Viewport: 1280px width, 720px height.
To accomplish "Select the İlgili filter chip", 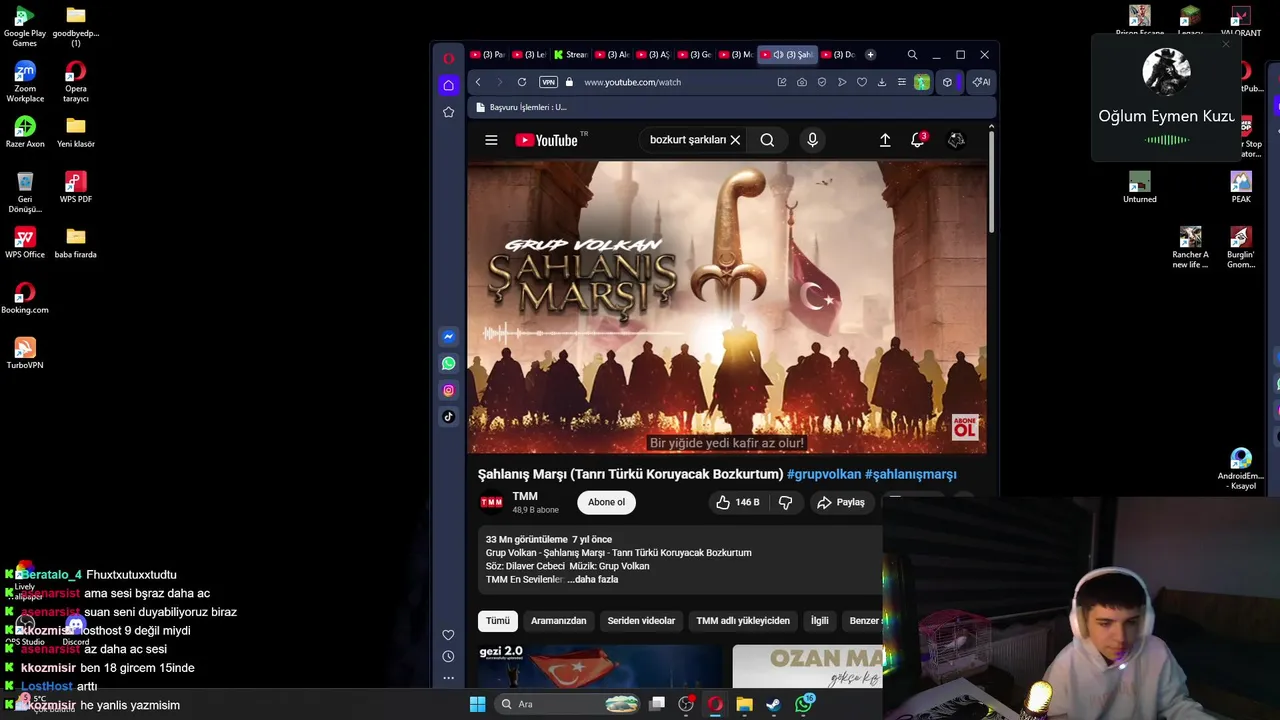I will click(x=820, y=621).
